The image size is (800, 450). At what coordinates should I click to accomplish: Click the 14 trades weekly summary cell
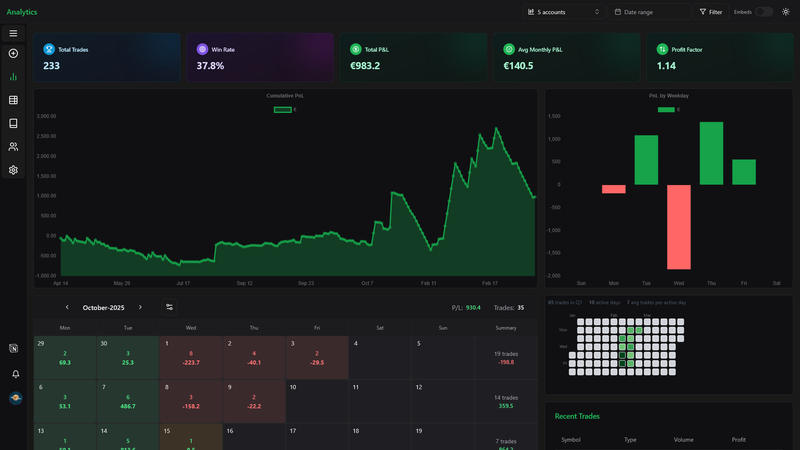[506, 402]
